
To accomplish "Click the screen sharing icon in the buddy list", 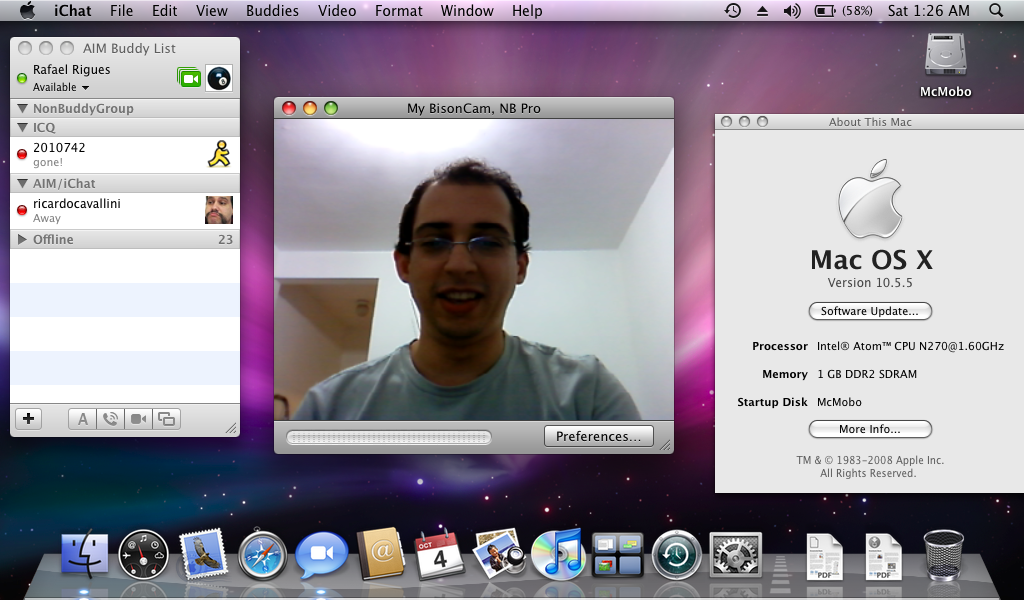I will (x=166, y=419).
